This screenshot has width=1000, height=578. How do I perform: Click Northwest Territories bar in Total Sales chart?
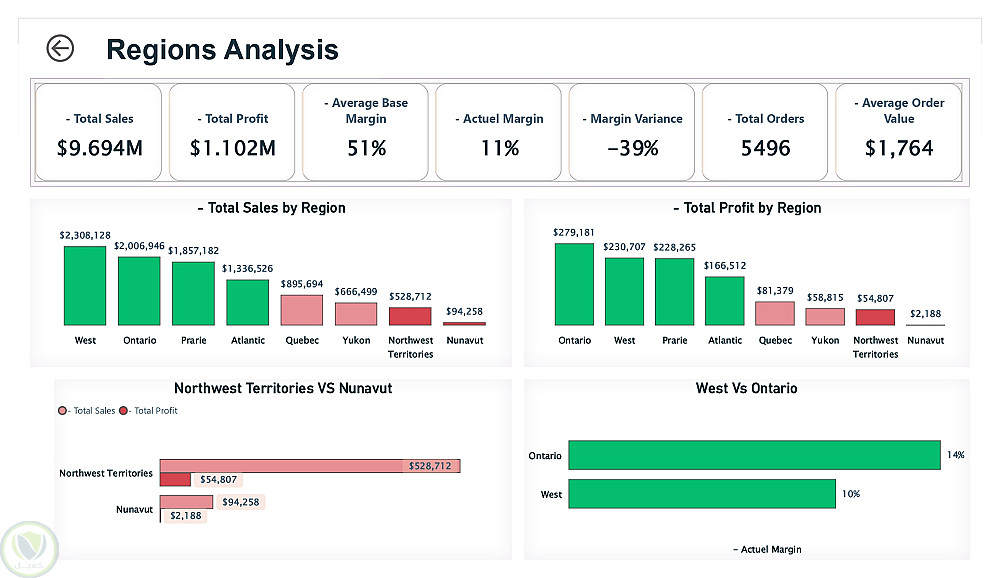[410, 316]
